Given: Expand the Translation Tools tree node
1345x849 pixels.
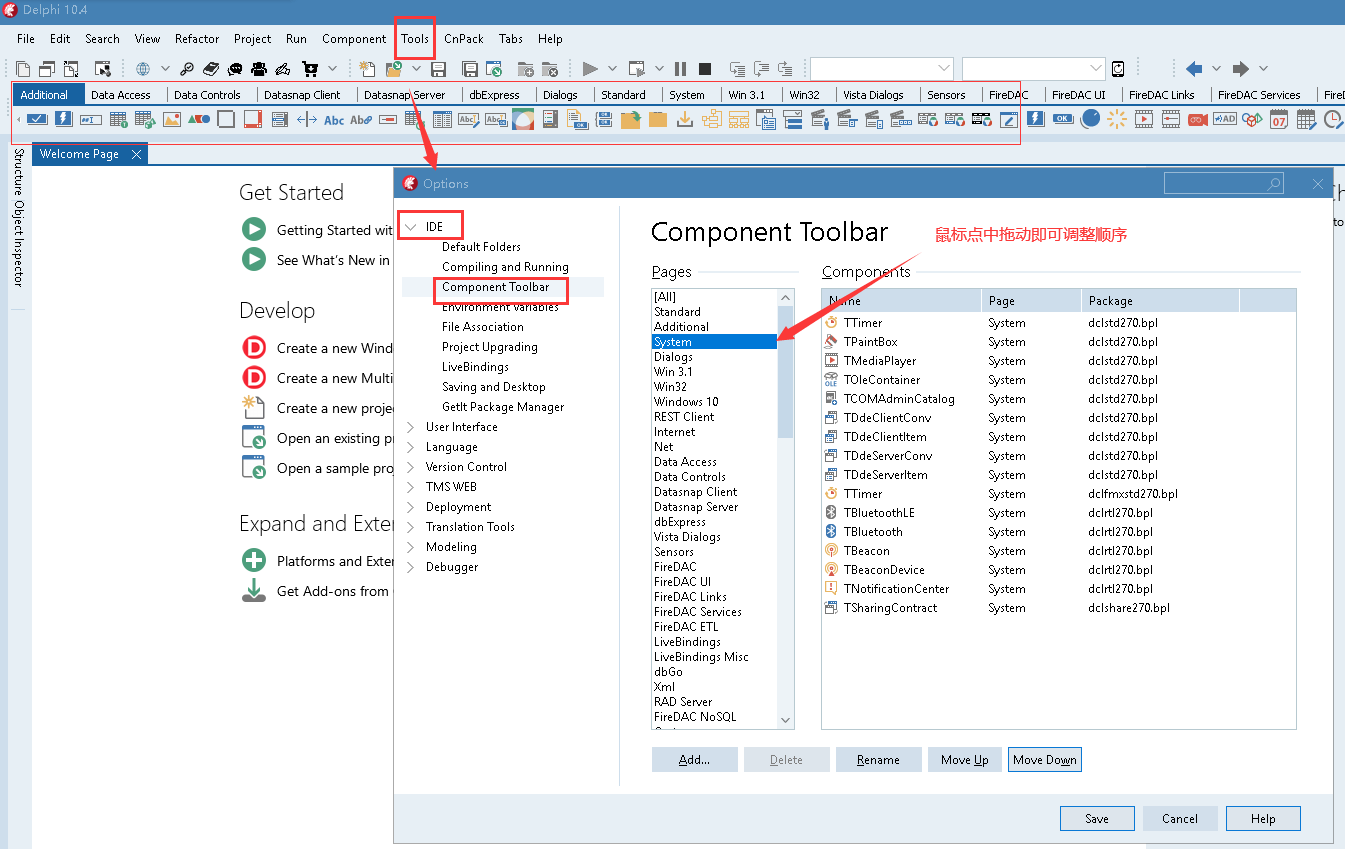Looking at the screenshot, I should click(x=411, y=527).
